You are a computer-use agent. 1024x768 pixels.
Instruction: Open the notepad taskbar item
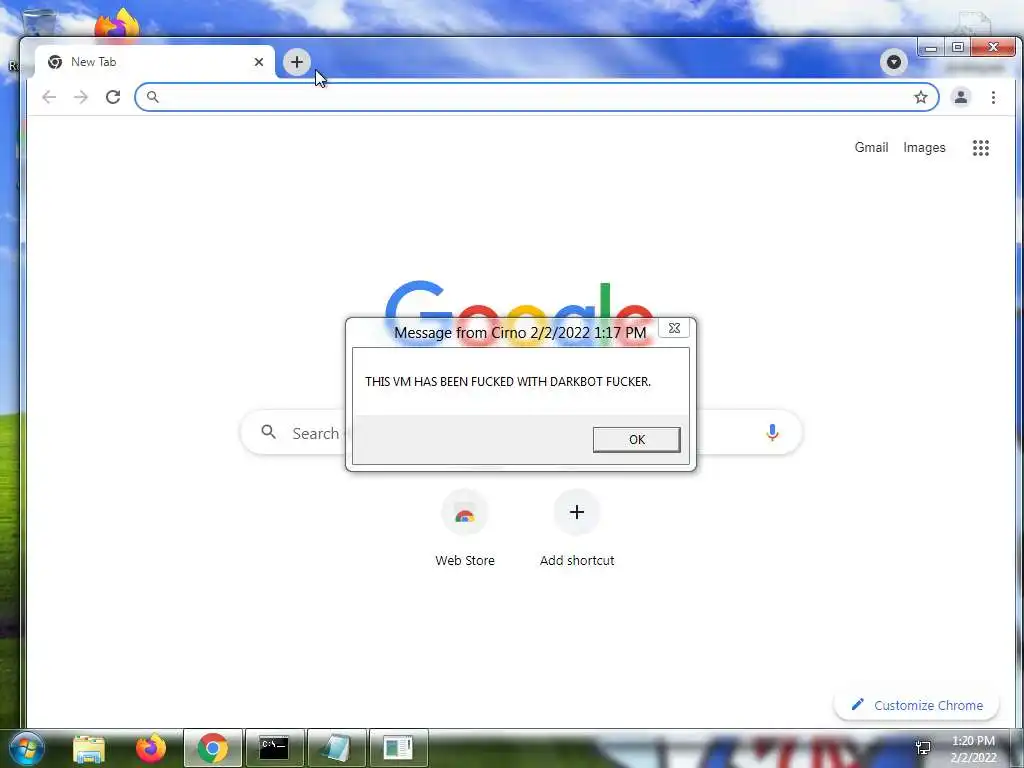pyautogui.click(x=337, y=748)
